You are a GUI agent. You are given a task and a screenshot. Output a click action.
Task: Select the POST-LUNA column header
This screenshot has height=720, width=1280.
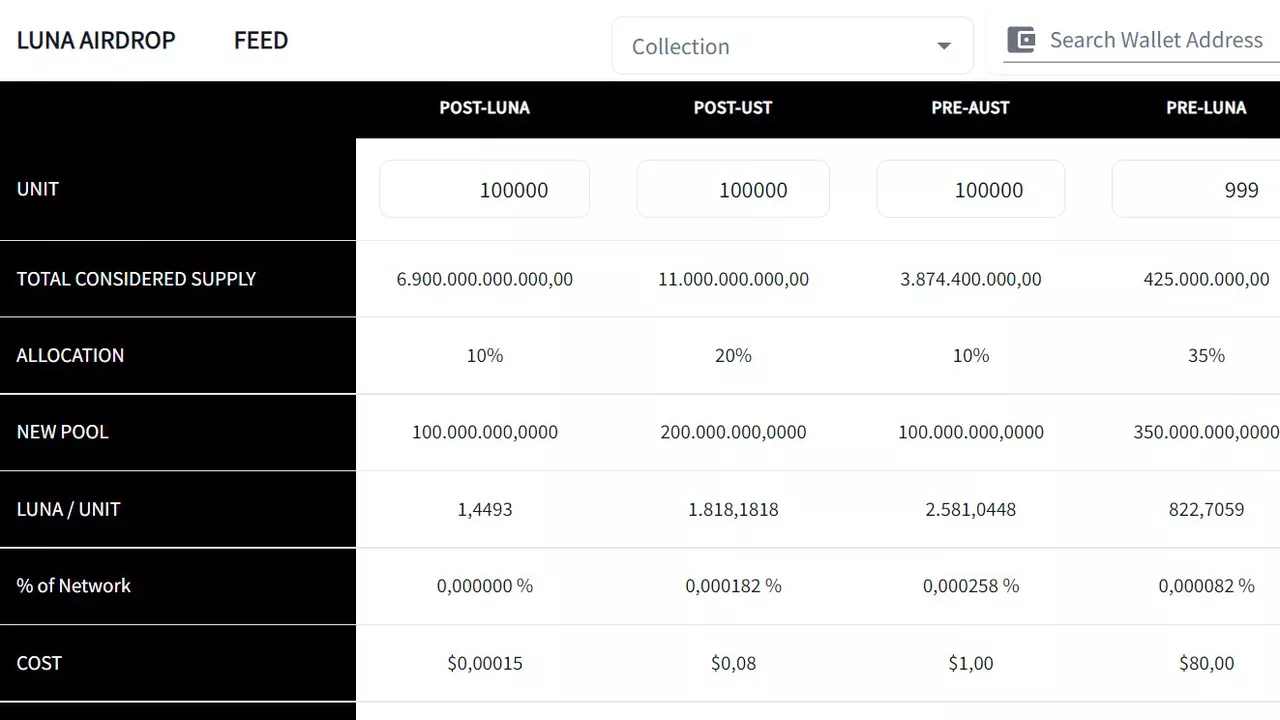pos(485,108)
